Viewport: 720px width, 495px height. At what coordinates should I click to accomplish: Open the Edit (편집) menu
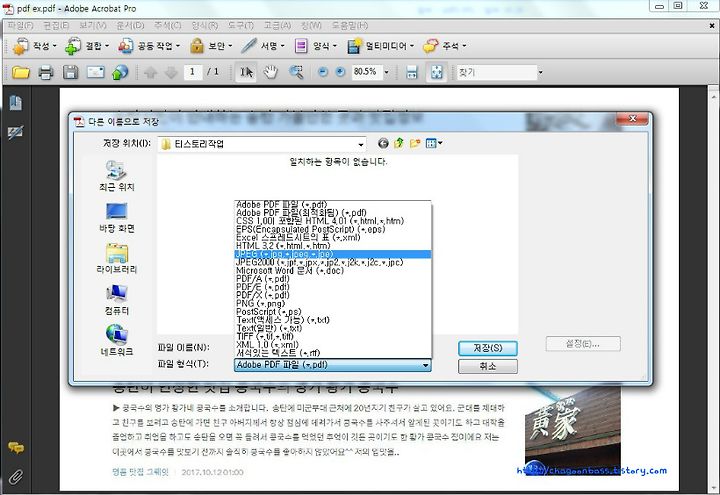[x=56, y=25]
